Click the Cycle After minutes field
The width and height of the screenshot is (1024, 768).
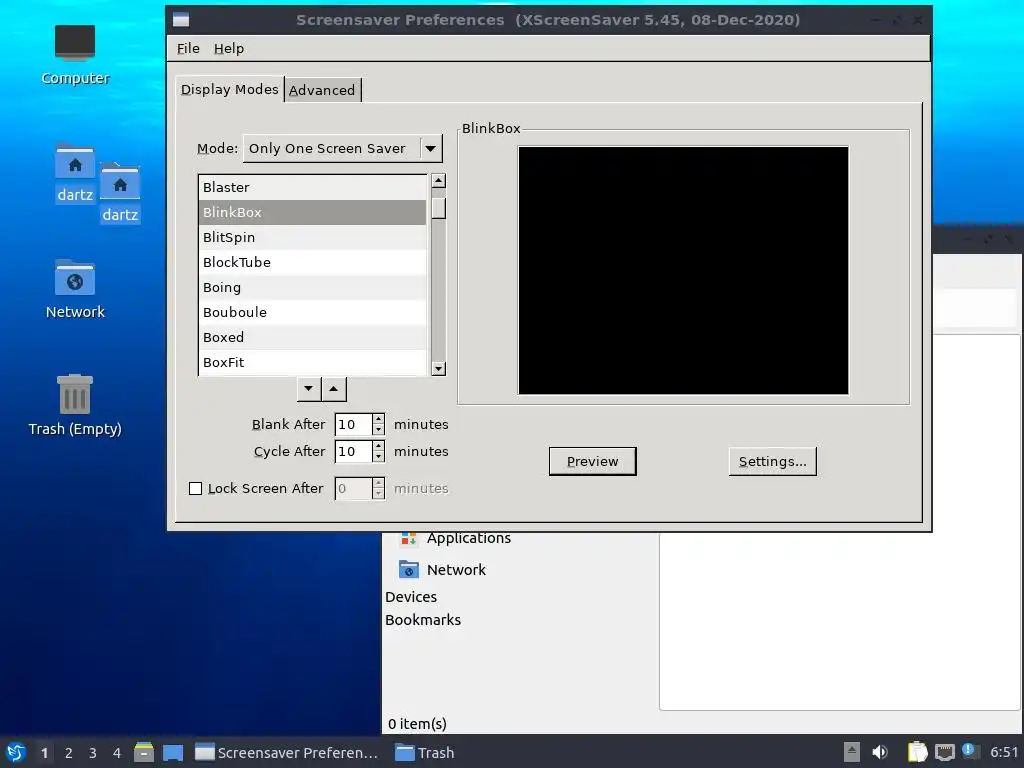click(x=353, y=451)
